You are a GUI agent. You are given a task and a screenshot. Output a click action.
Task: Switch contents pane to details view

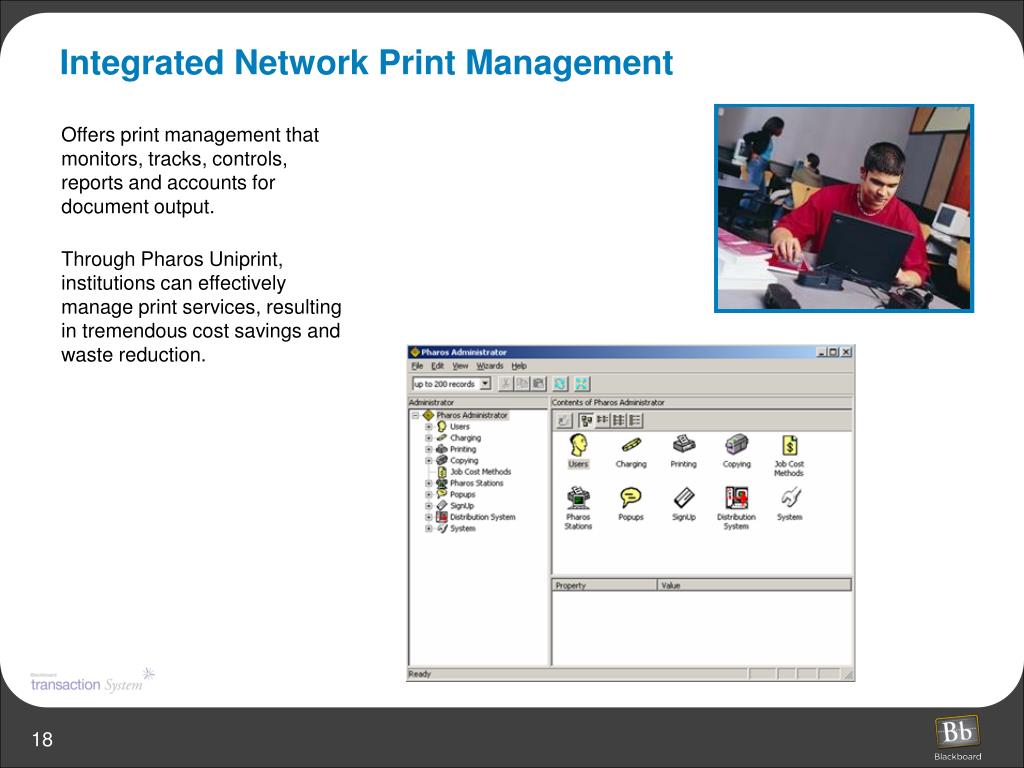click(x=635, y=421)
